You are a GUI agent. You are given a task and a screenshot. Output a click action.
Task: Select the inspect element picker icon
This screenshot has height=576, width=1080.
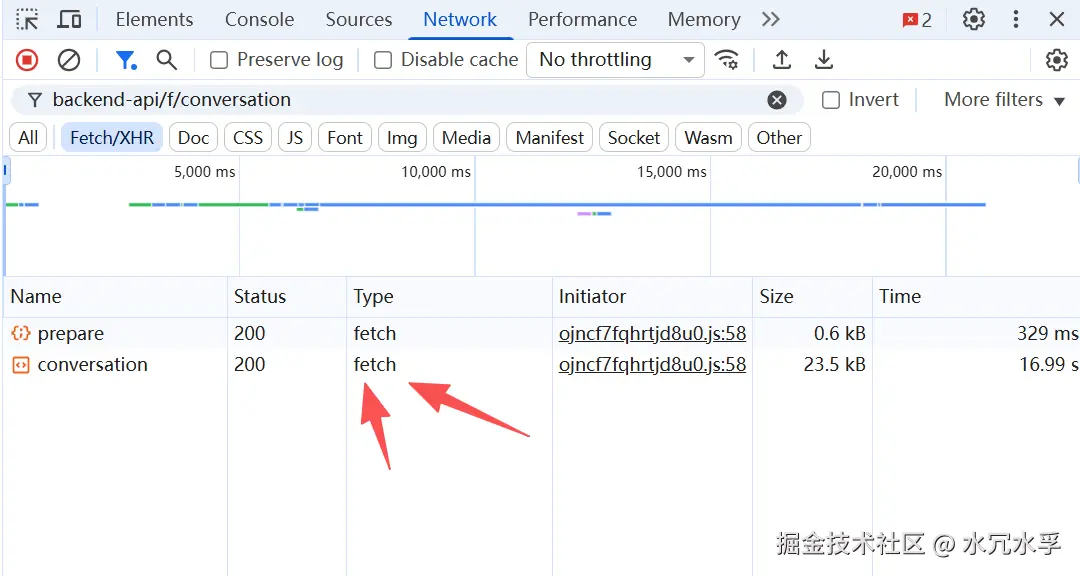pos(27,19)
